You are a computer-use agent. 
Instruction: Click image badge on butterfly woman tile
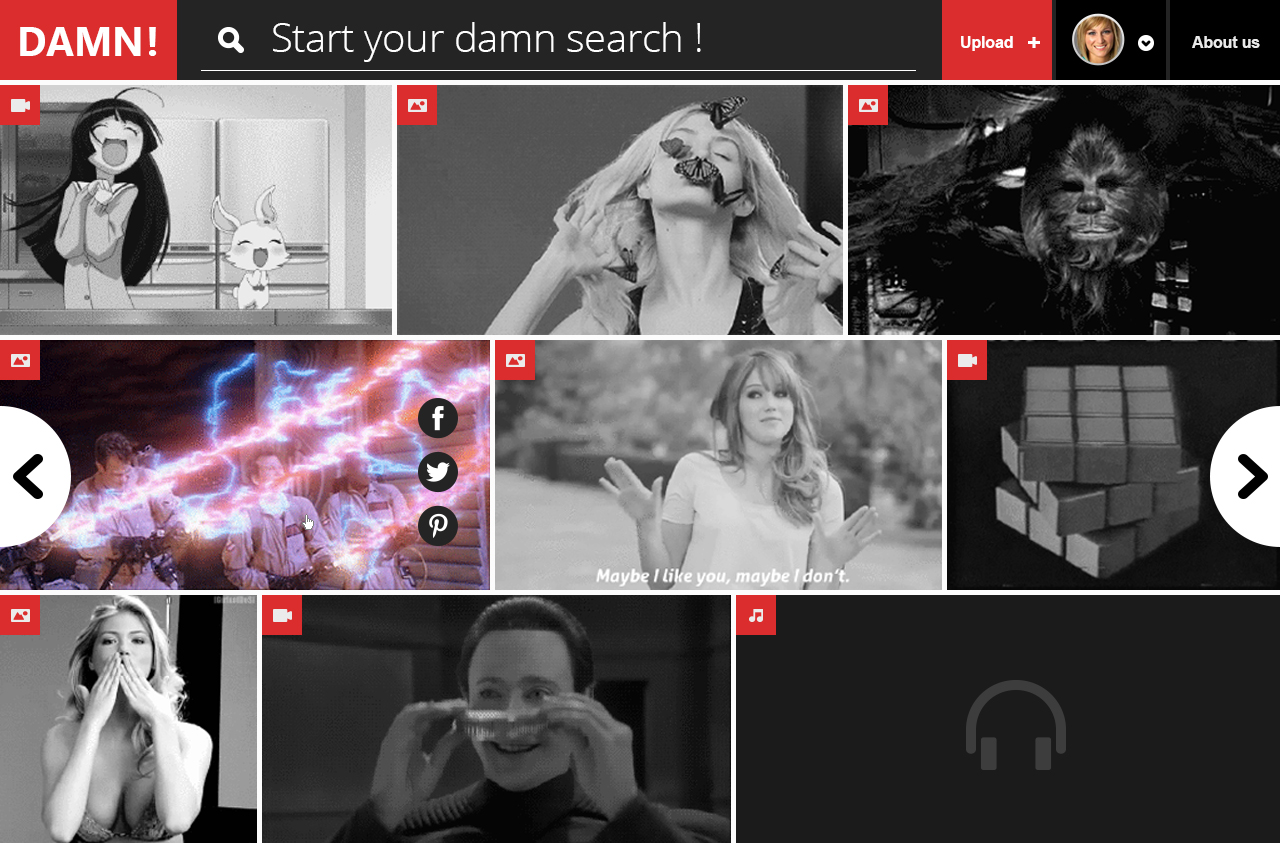(417, 105)
